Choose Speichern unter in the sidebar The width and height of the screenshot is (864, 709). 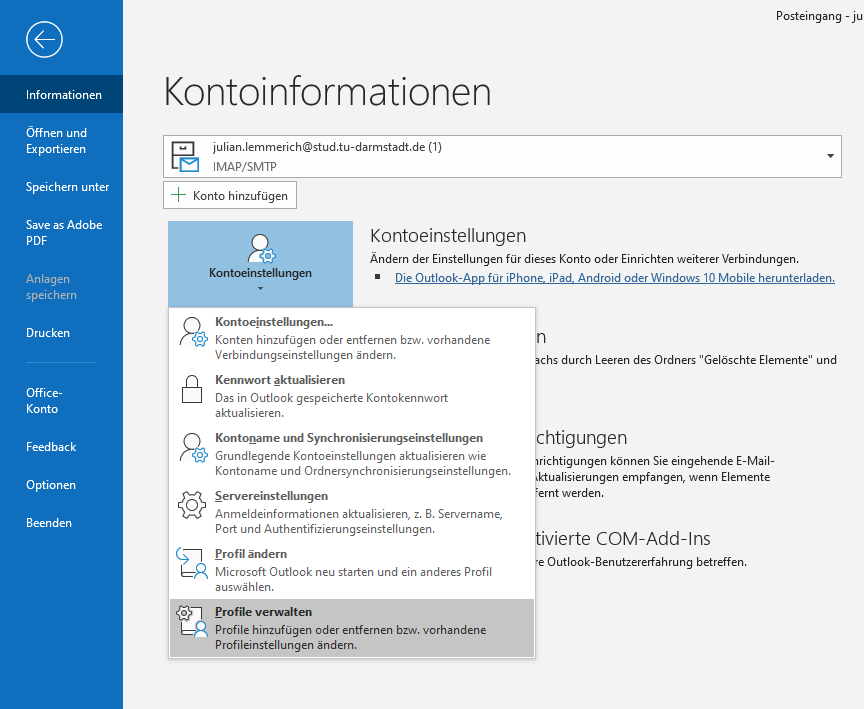click(x=67, y=187)
